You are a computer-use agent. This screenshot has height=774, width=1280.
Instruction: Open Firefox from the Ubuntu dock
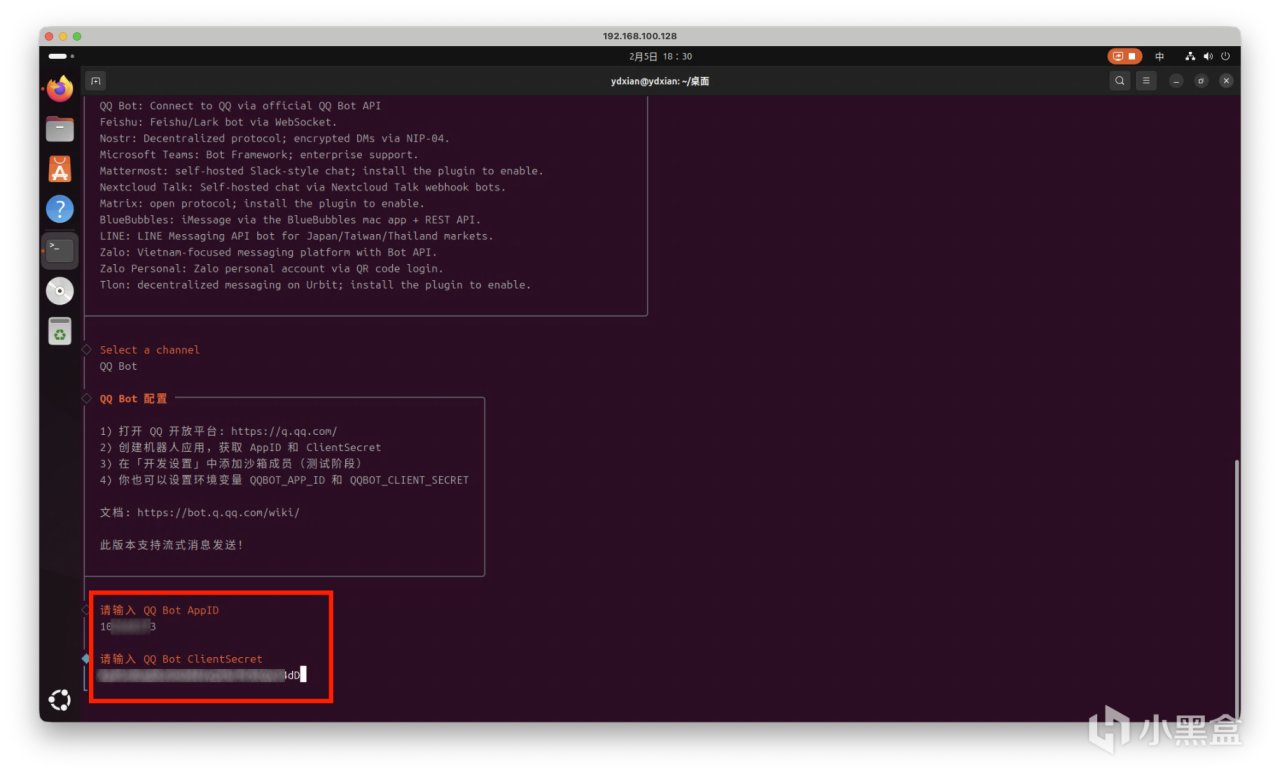pos(60,89)
